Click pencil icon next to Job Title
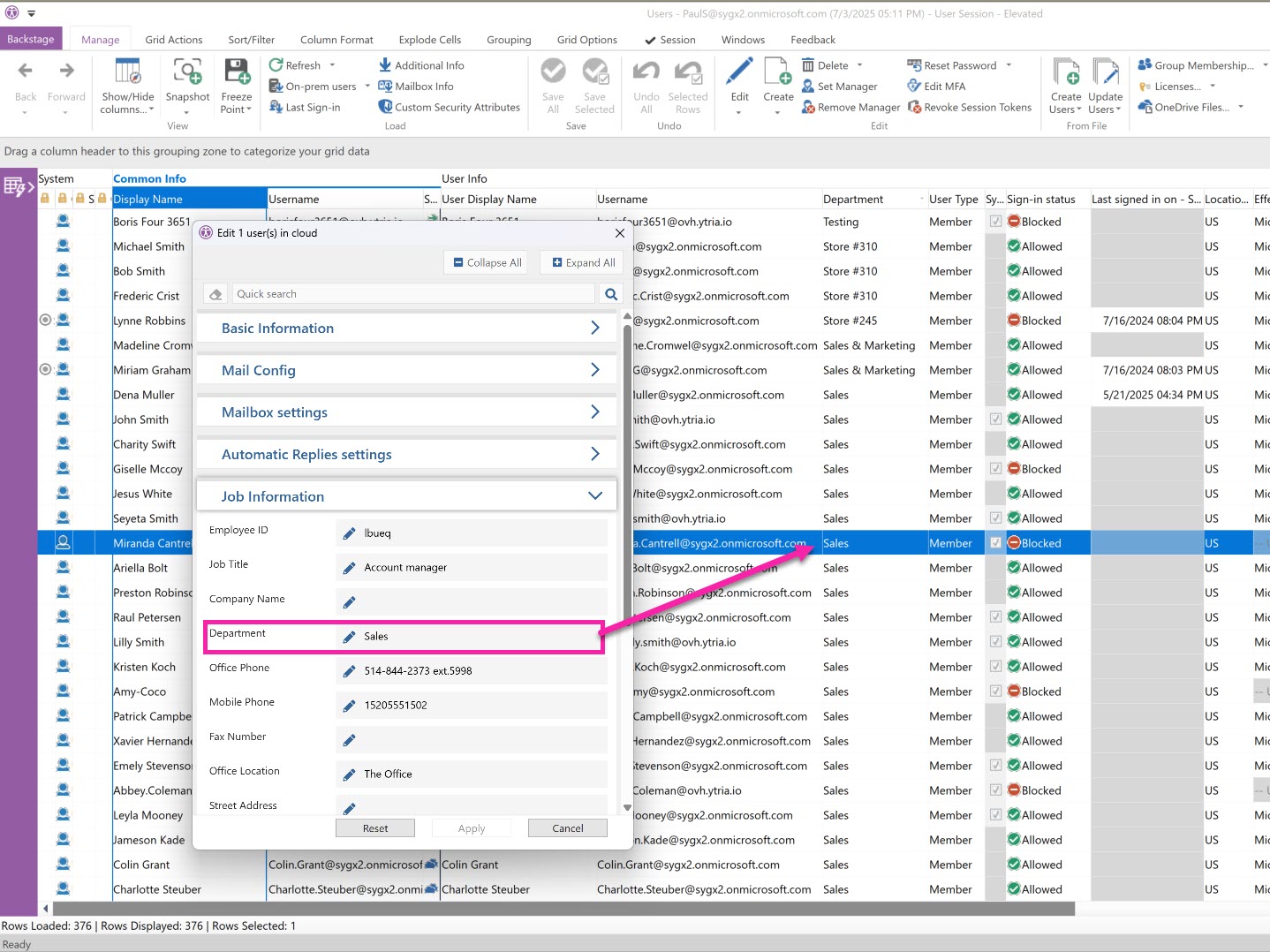 (x=349, y=568)
